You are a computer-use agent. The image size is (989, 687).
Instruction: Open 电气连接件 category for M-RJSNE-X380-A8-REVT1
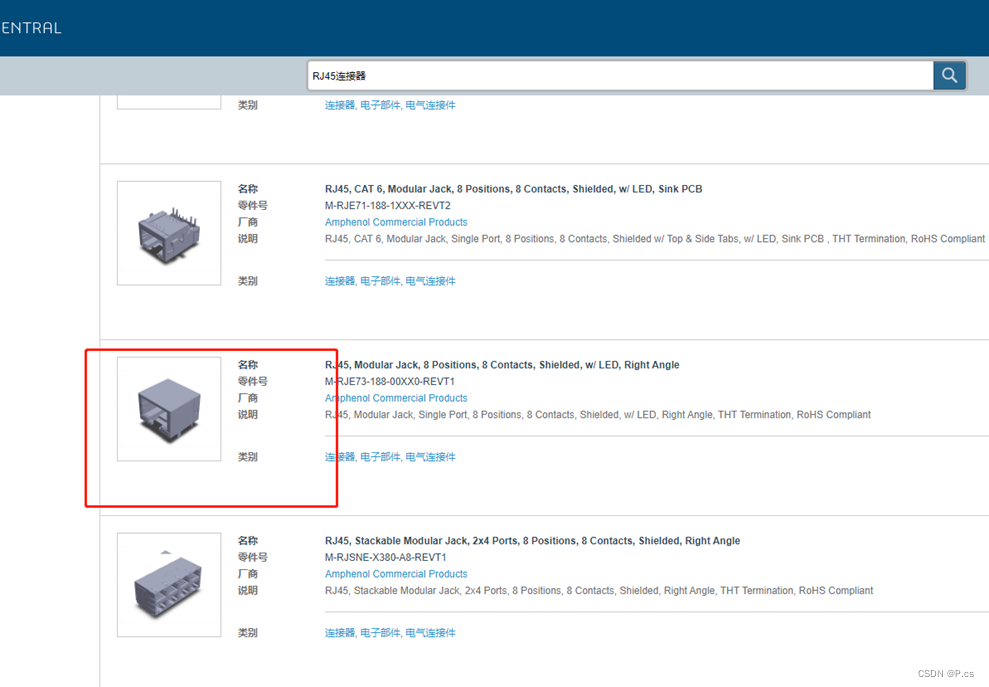430,633
